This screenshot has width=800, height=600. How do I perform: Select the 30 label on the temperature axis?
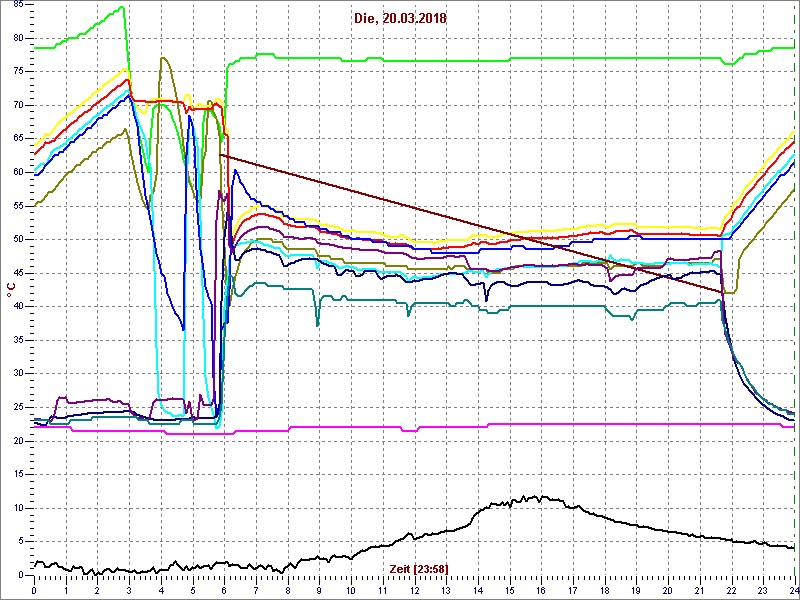(x=20, y=374)
